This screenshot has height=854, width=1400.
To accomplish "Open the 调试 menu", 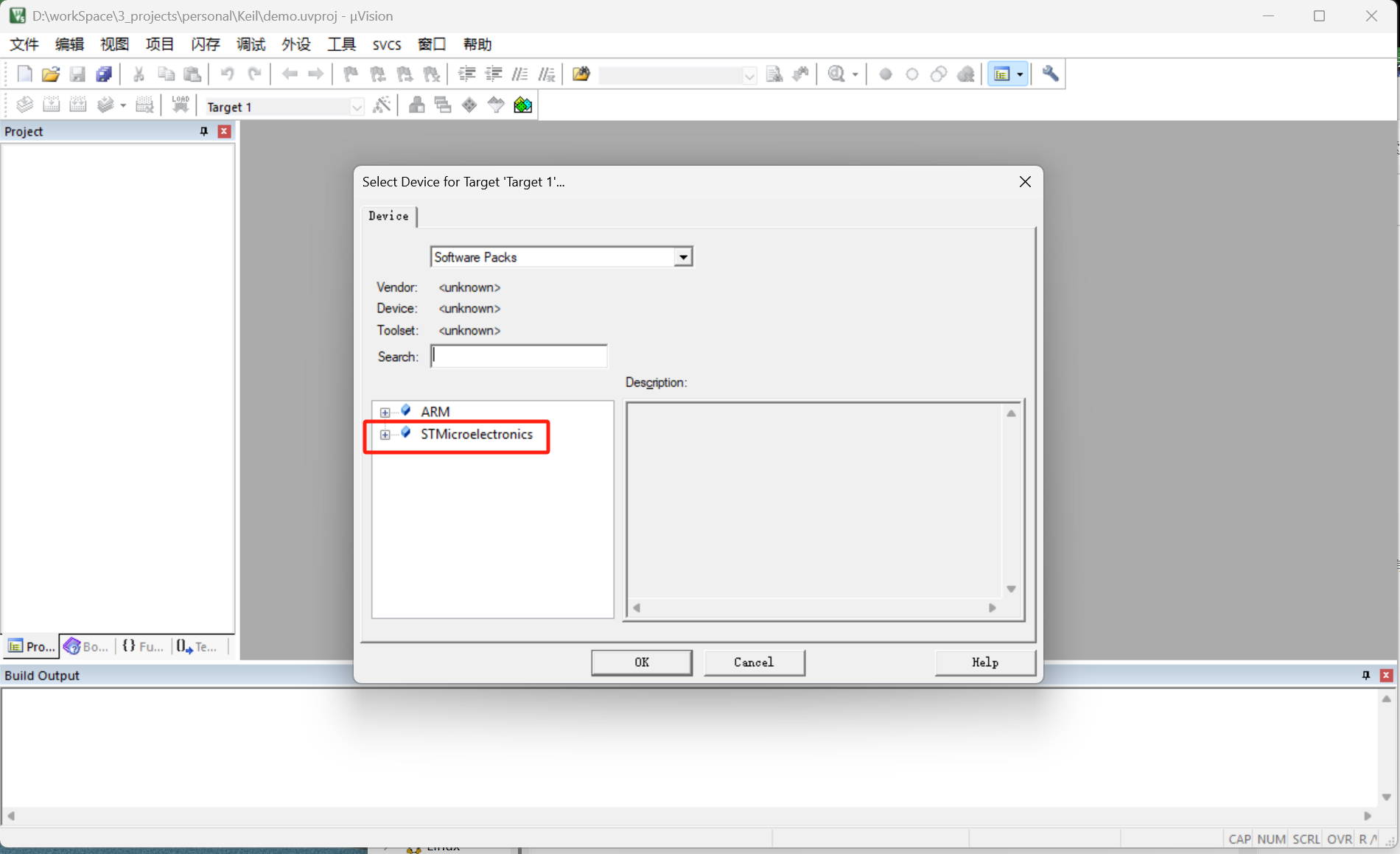I will click(251, 44).
